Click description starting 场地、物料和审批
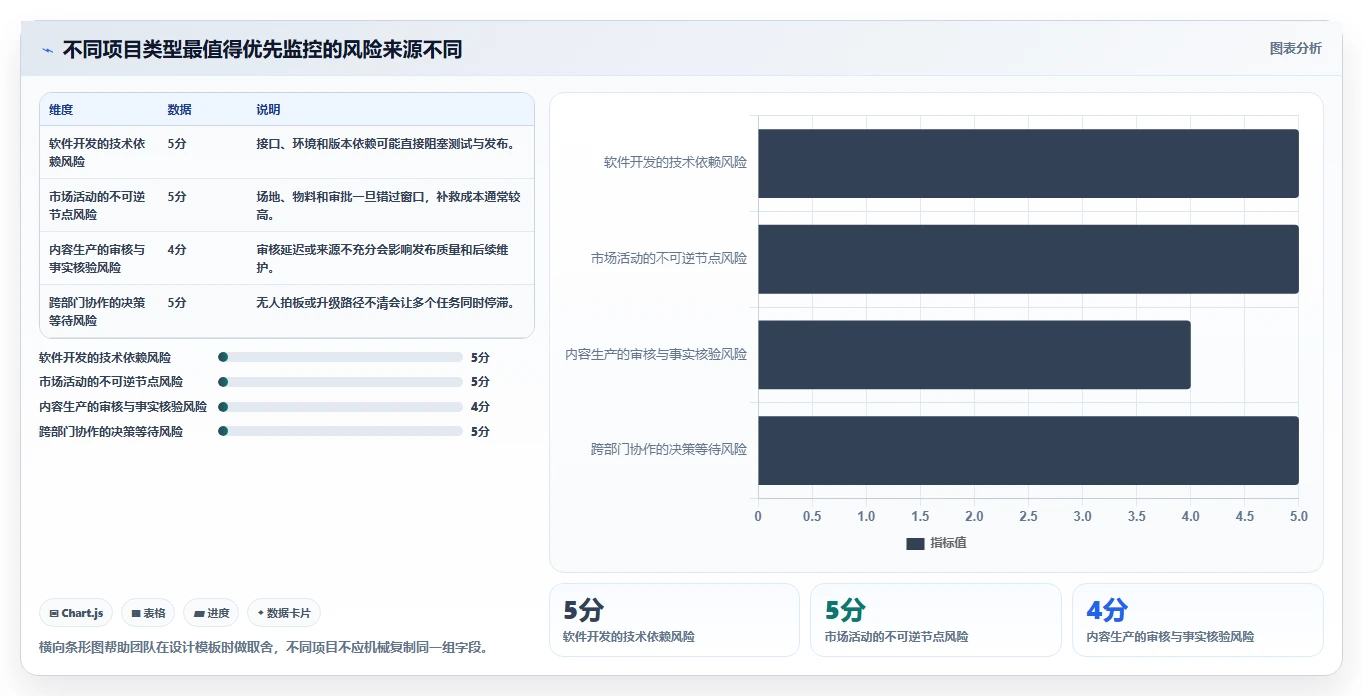Viewport: 1363px width, 696px height. [x=389, y=205]
